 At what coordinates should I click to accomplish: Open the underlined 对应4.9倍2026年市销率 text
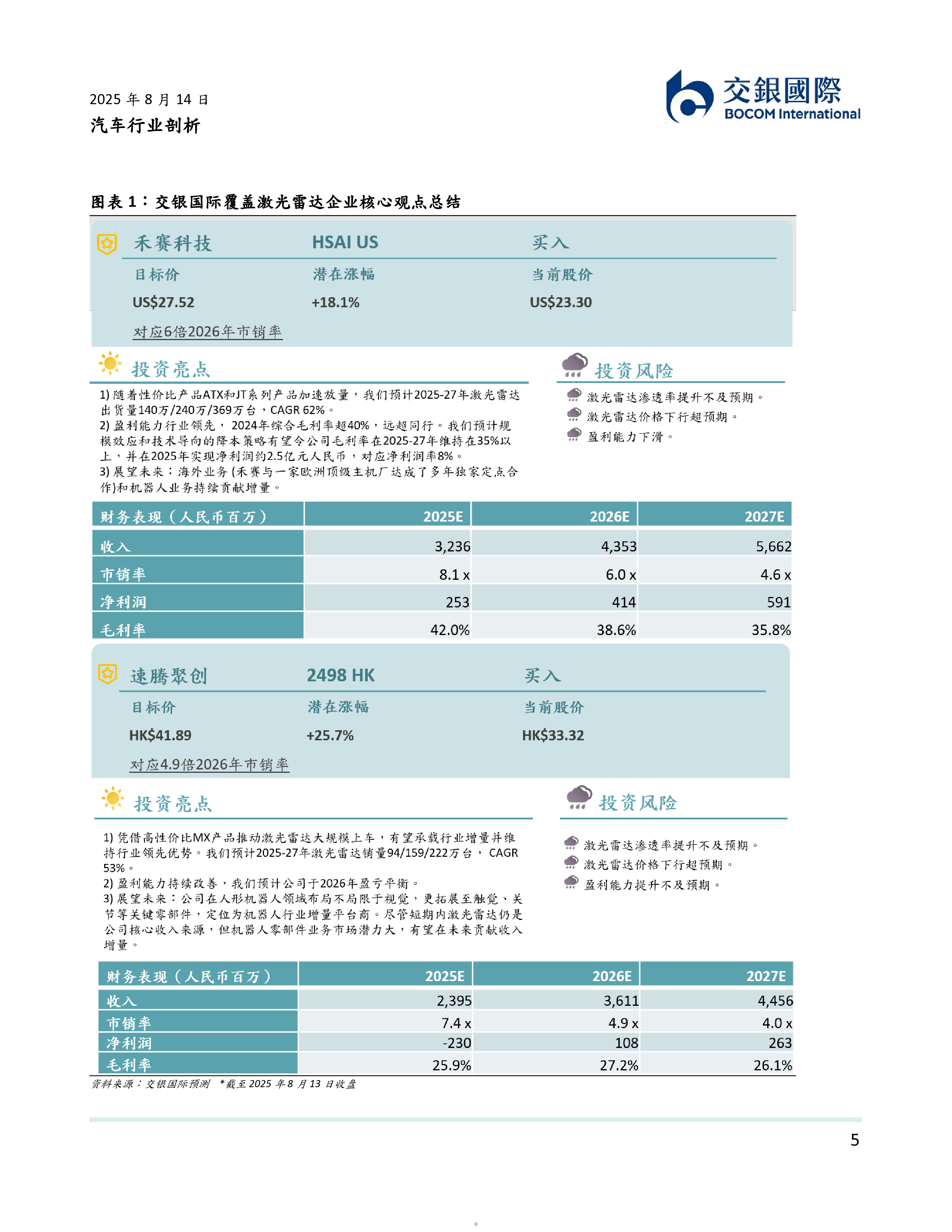[x=209, y=764]
